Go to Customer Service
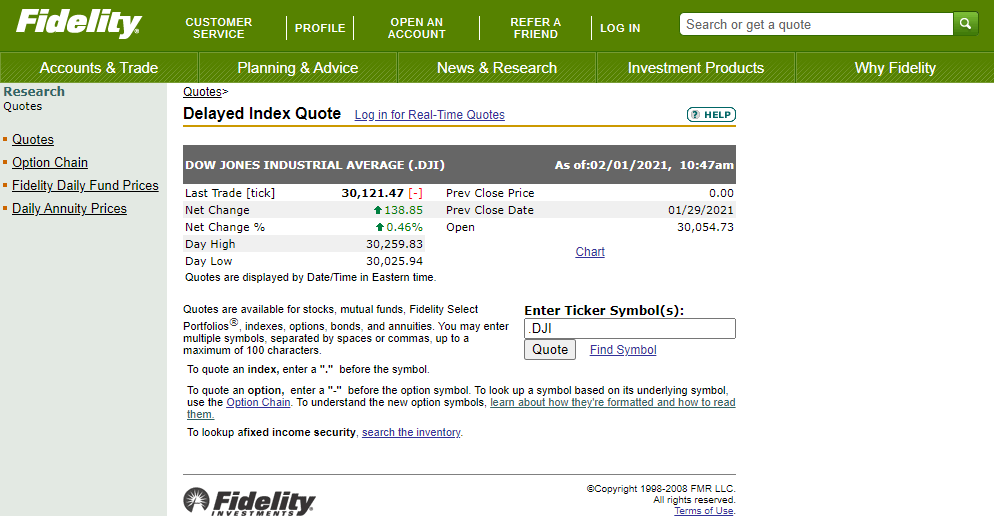994x524 pixels. tap(218, 28)
